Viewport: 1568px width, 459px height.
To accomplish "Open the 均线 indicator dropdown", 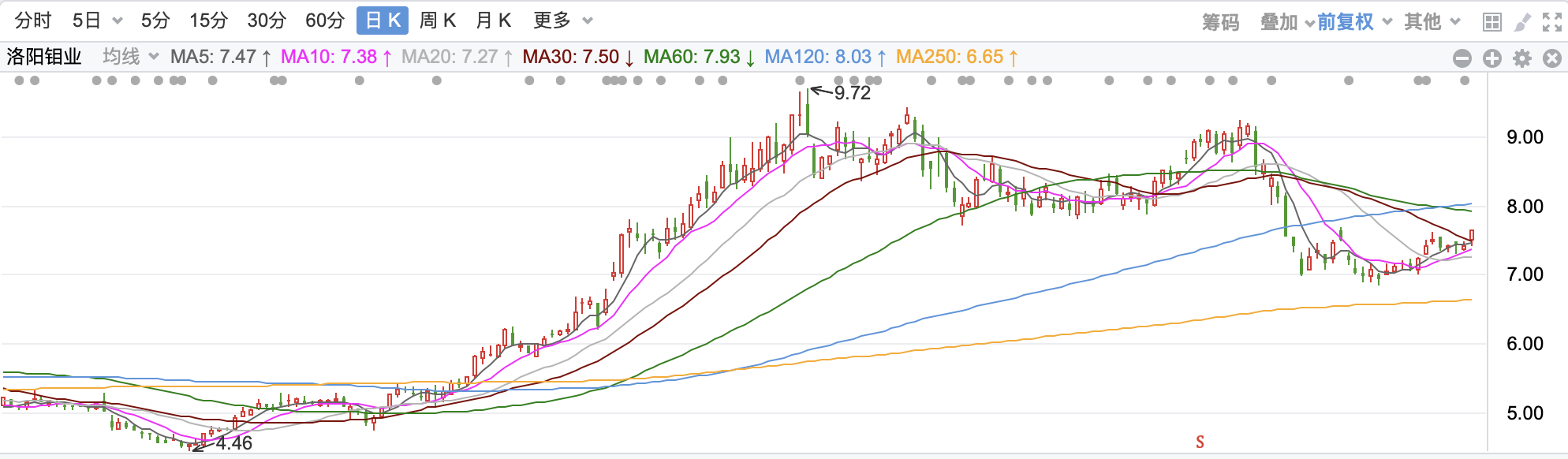I will pos(131,57).
